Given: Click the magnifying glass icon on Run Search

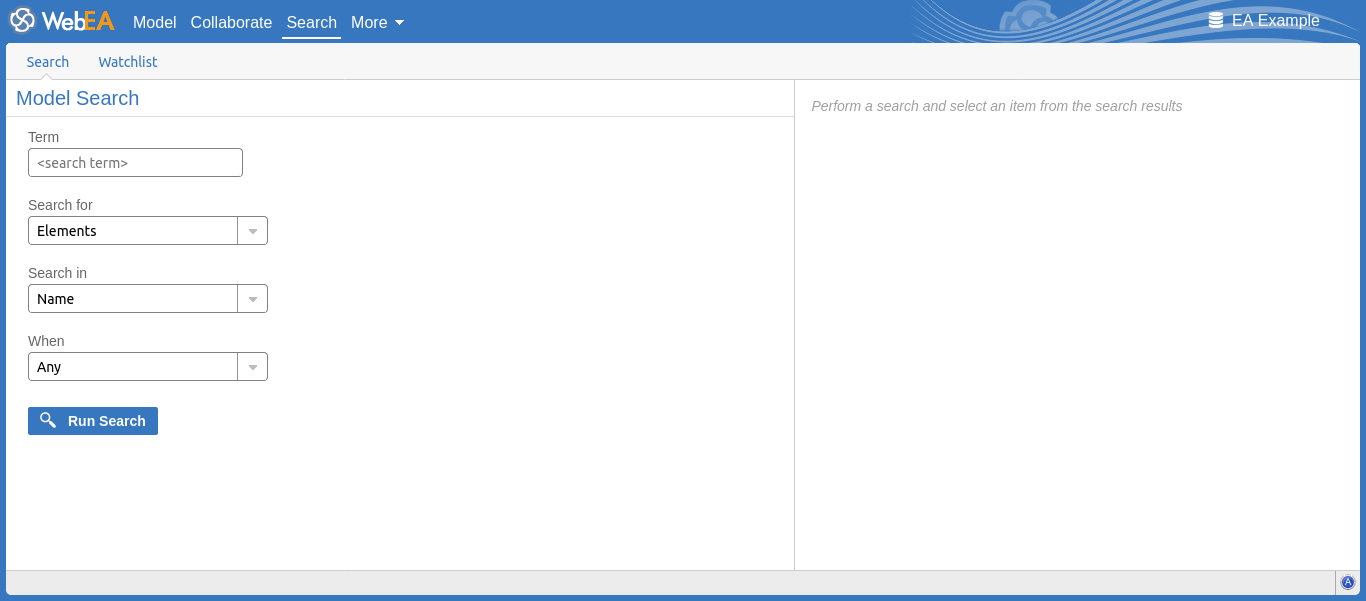Looking at the screenshot, I should coord(48,421).
